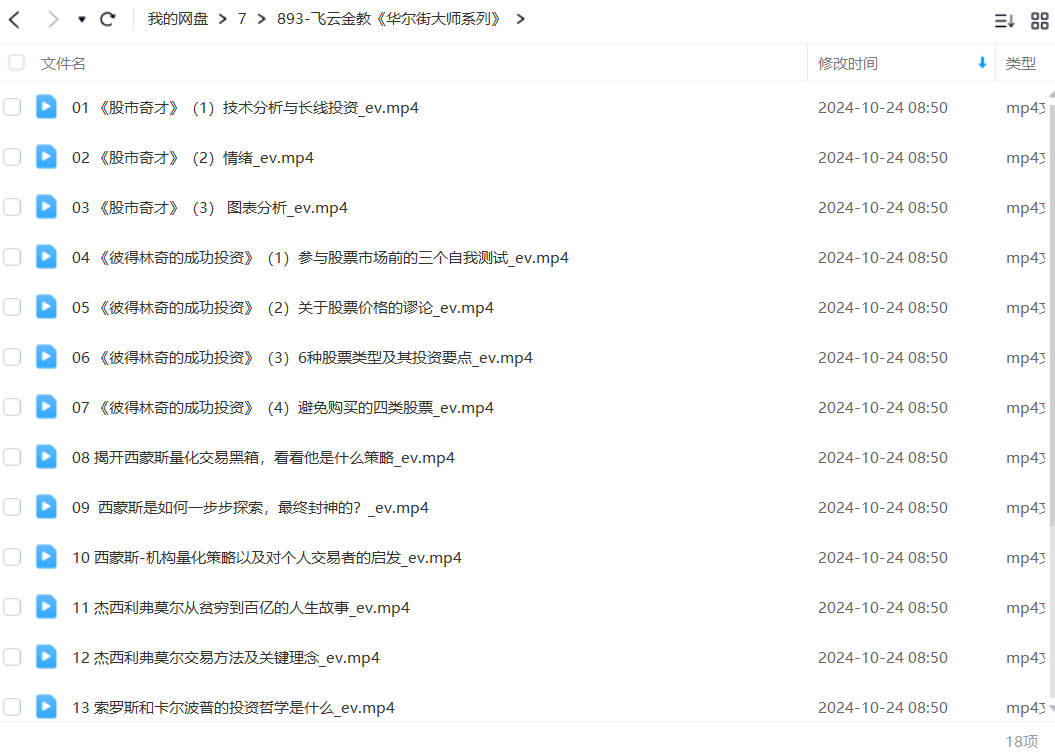1055x752 pixels.
Task: Click video icon of 08 量化交易黑箱
Action: click(46, 456)
